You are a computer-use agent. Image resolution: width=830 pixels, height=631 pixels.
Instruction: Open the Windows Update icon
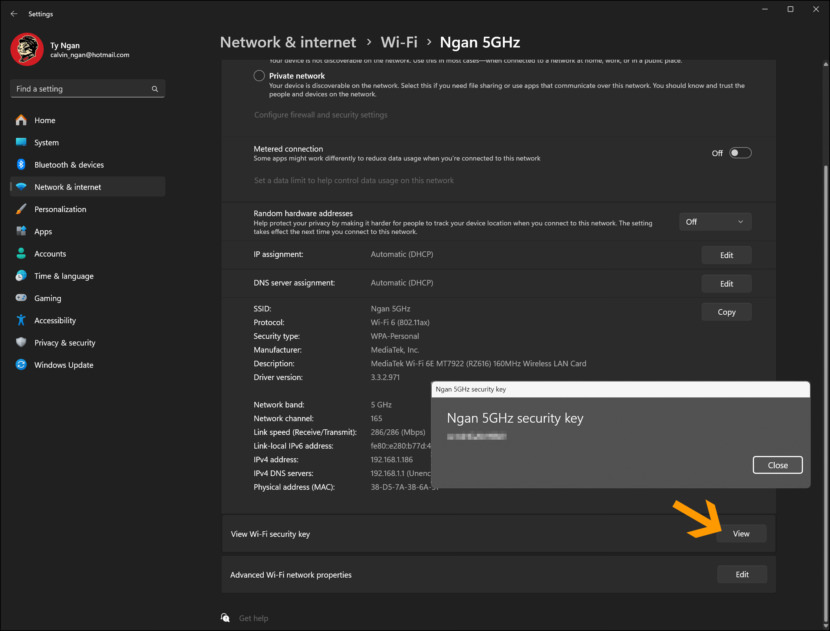point(22,365)
